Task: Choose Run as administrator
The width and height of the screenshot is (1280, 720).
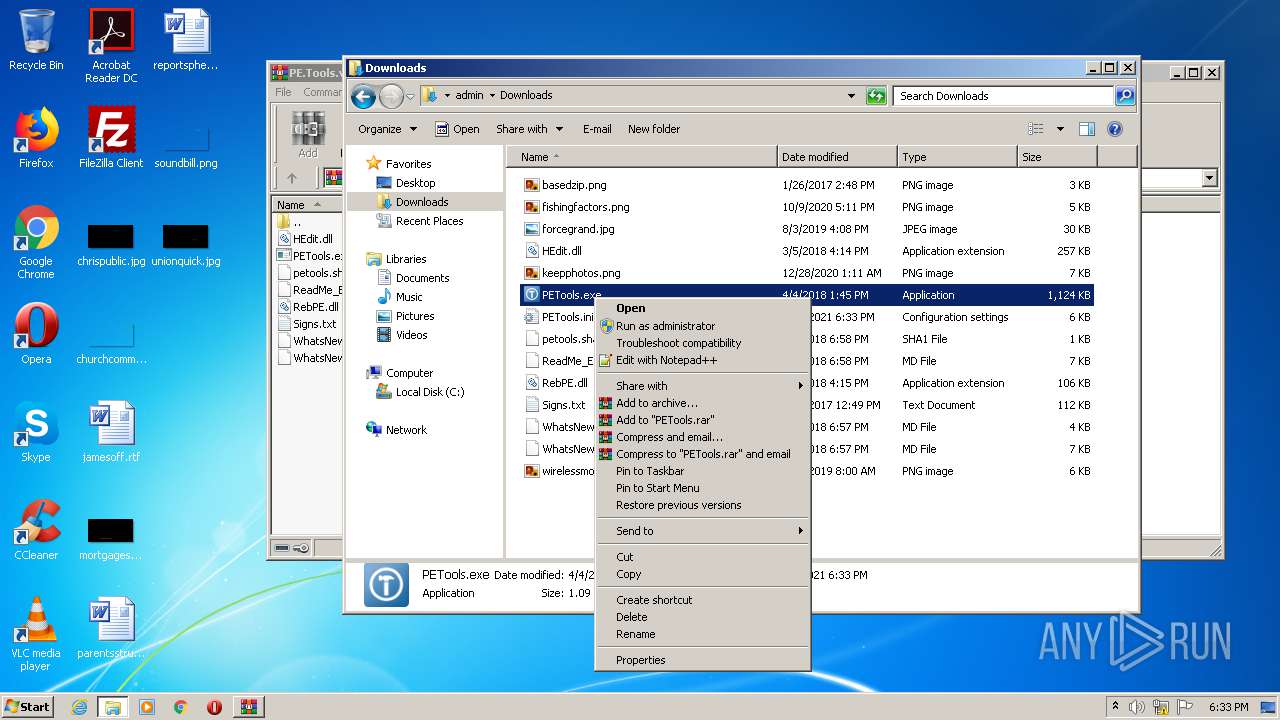Action: point(702,326)
